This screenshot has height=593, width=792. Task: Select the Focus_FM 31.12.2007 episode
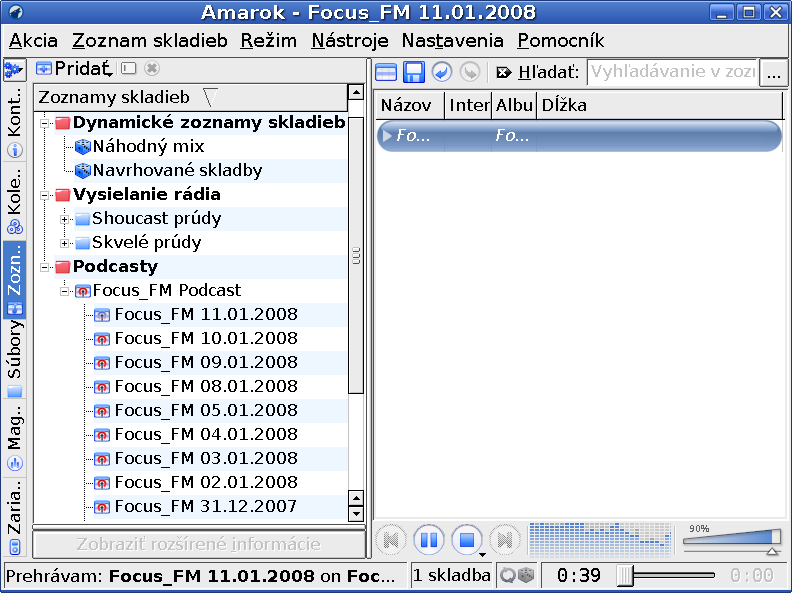206,506
